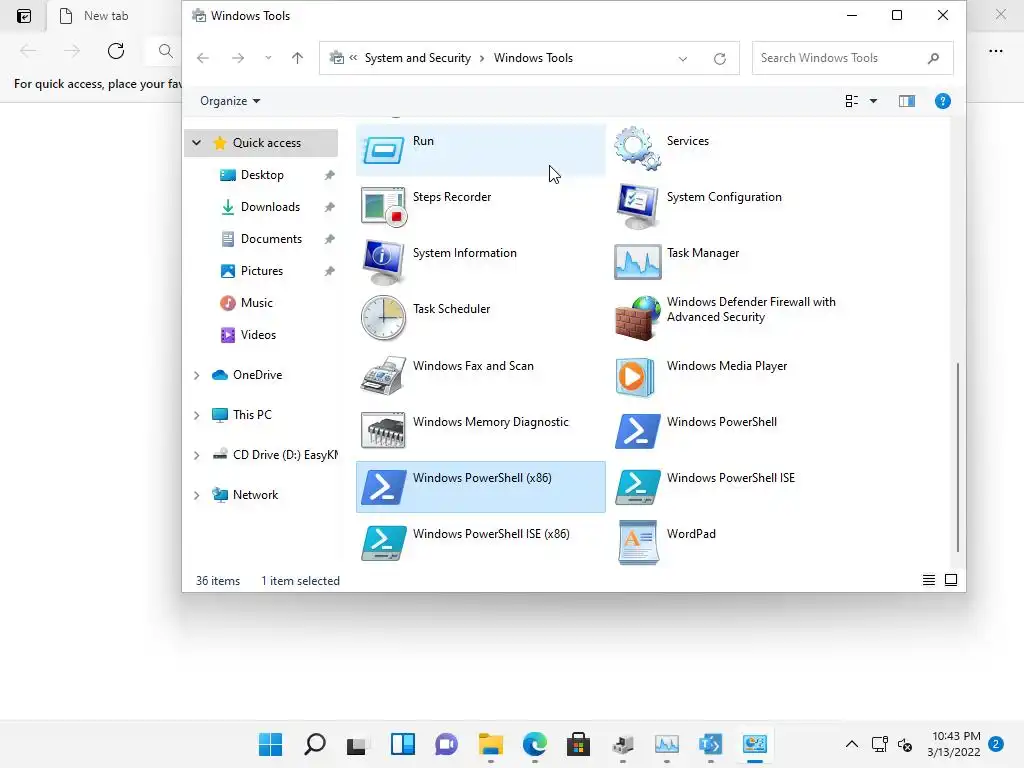Open Windows Defender Firewall icon
Screen dimensions: 1024x768
point(637,318)
